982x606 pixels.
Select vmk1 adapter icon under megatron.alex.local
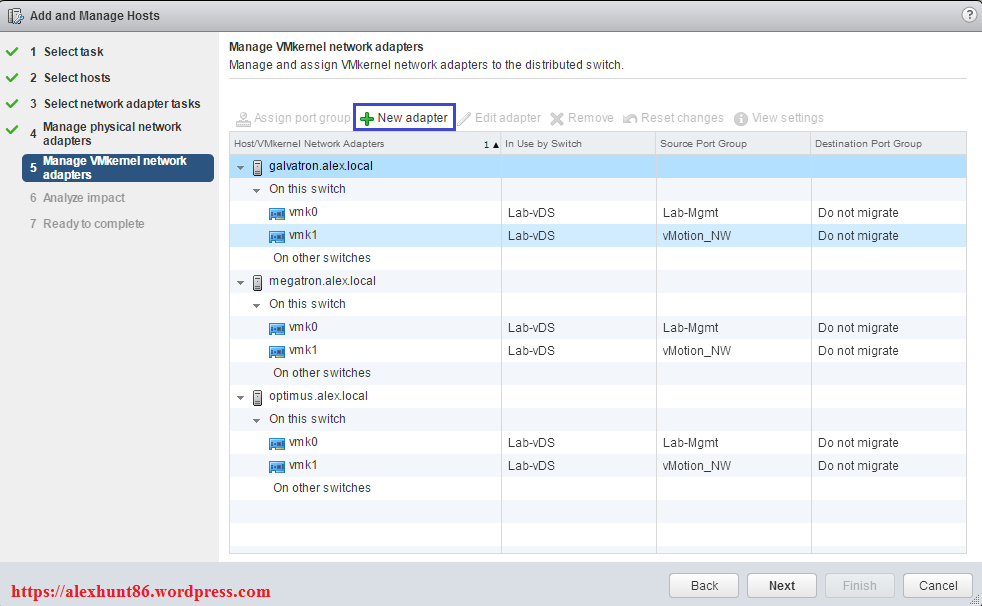[x=277, y=351]
